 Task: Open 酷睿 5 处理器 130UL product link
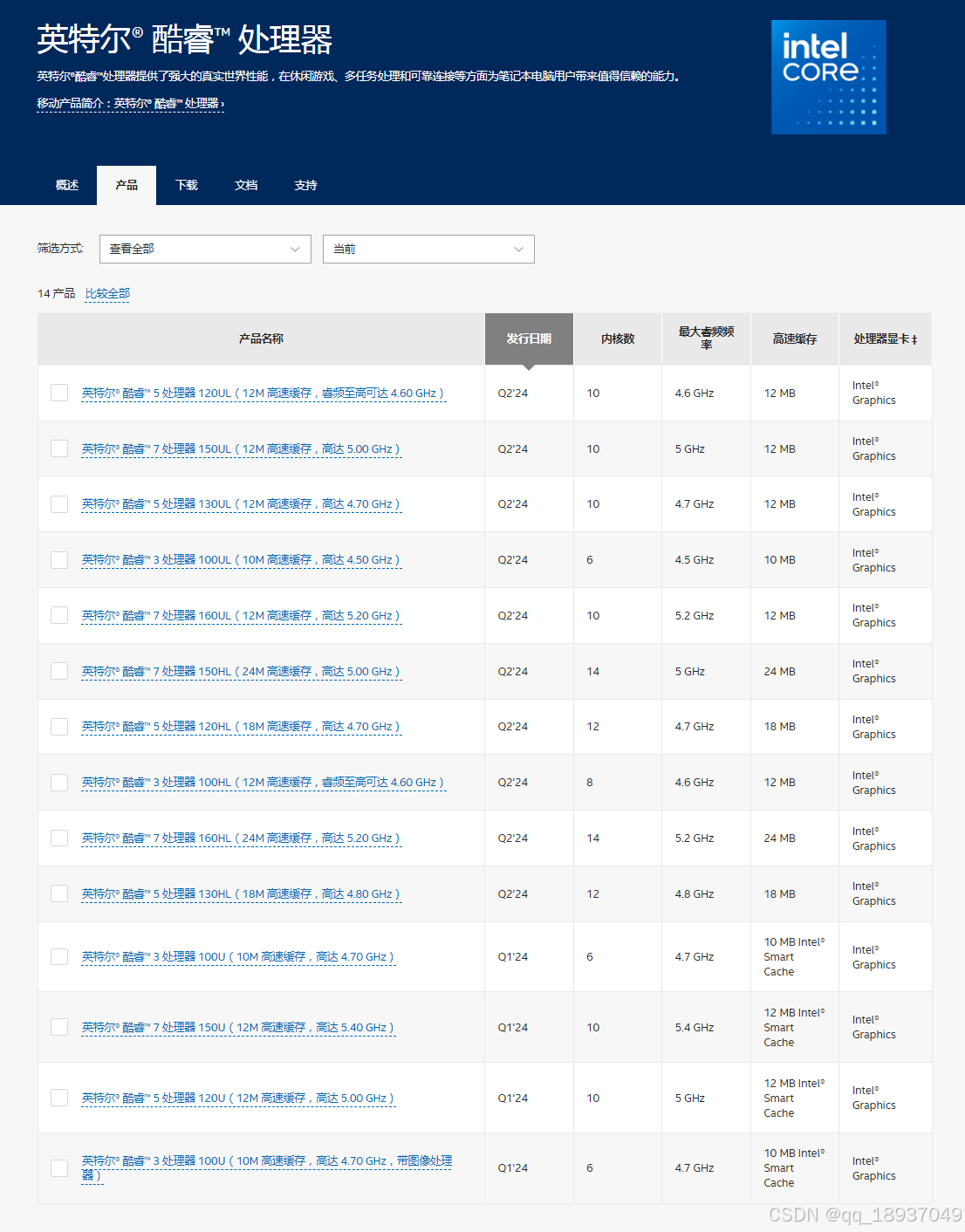(x=241, y=504)
